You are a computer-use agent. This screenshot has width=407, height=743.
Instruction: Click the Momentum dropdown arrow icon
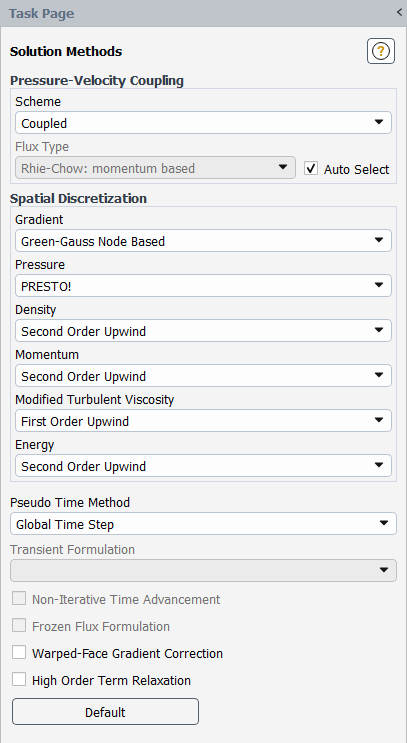379,375
